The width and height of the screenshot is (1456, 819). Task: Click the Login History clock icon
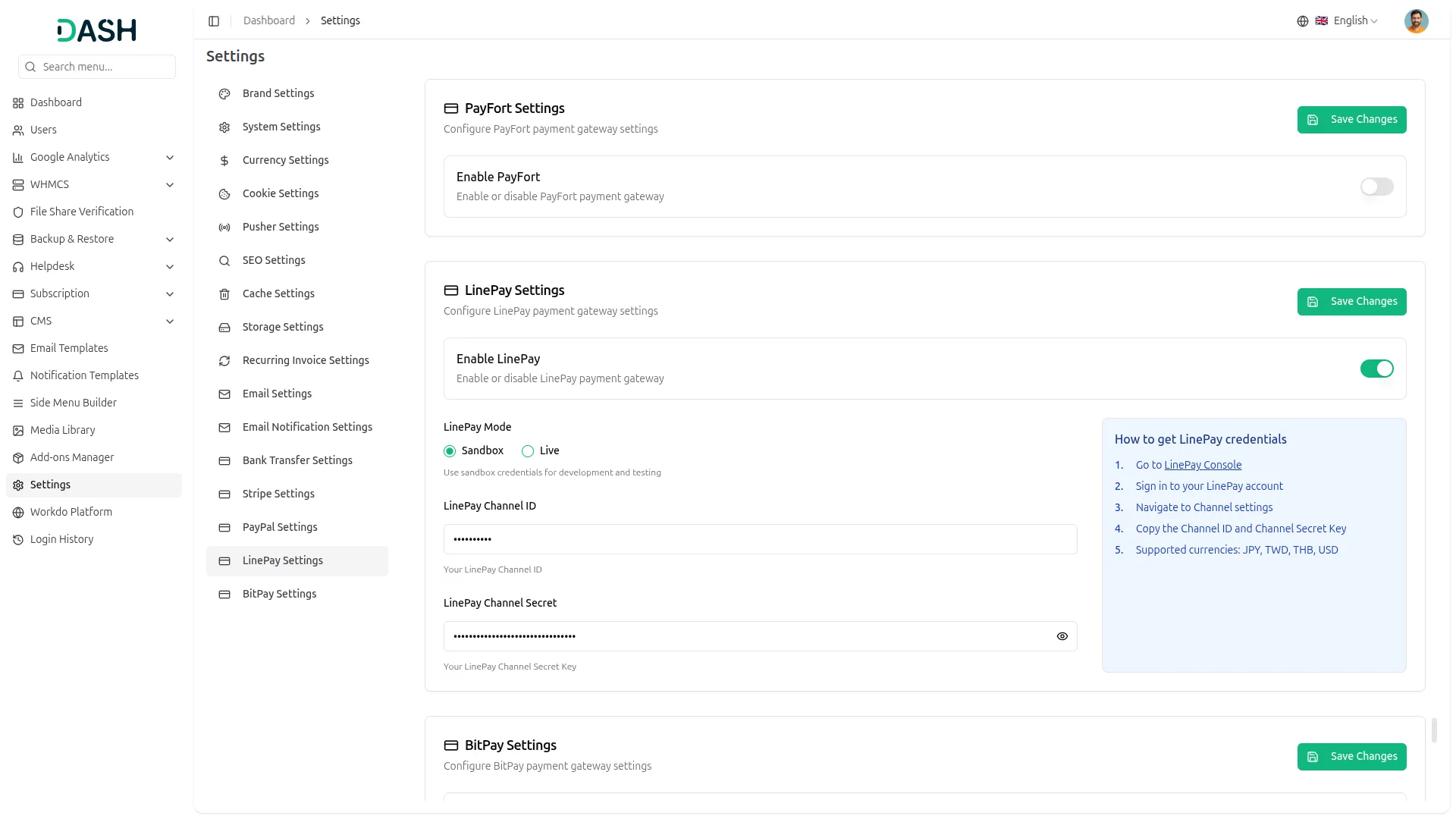pyautogui.click(x=18, y=540)
